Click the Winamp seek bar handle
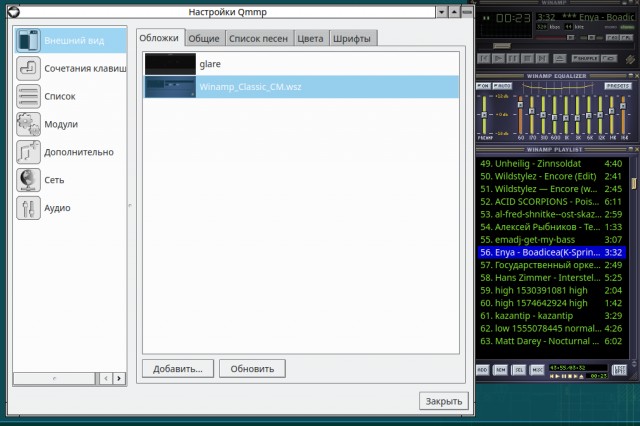This screenshot has height=426, width=640. click(x=502, y=46)
